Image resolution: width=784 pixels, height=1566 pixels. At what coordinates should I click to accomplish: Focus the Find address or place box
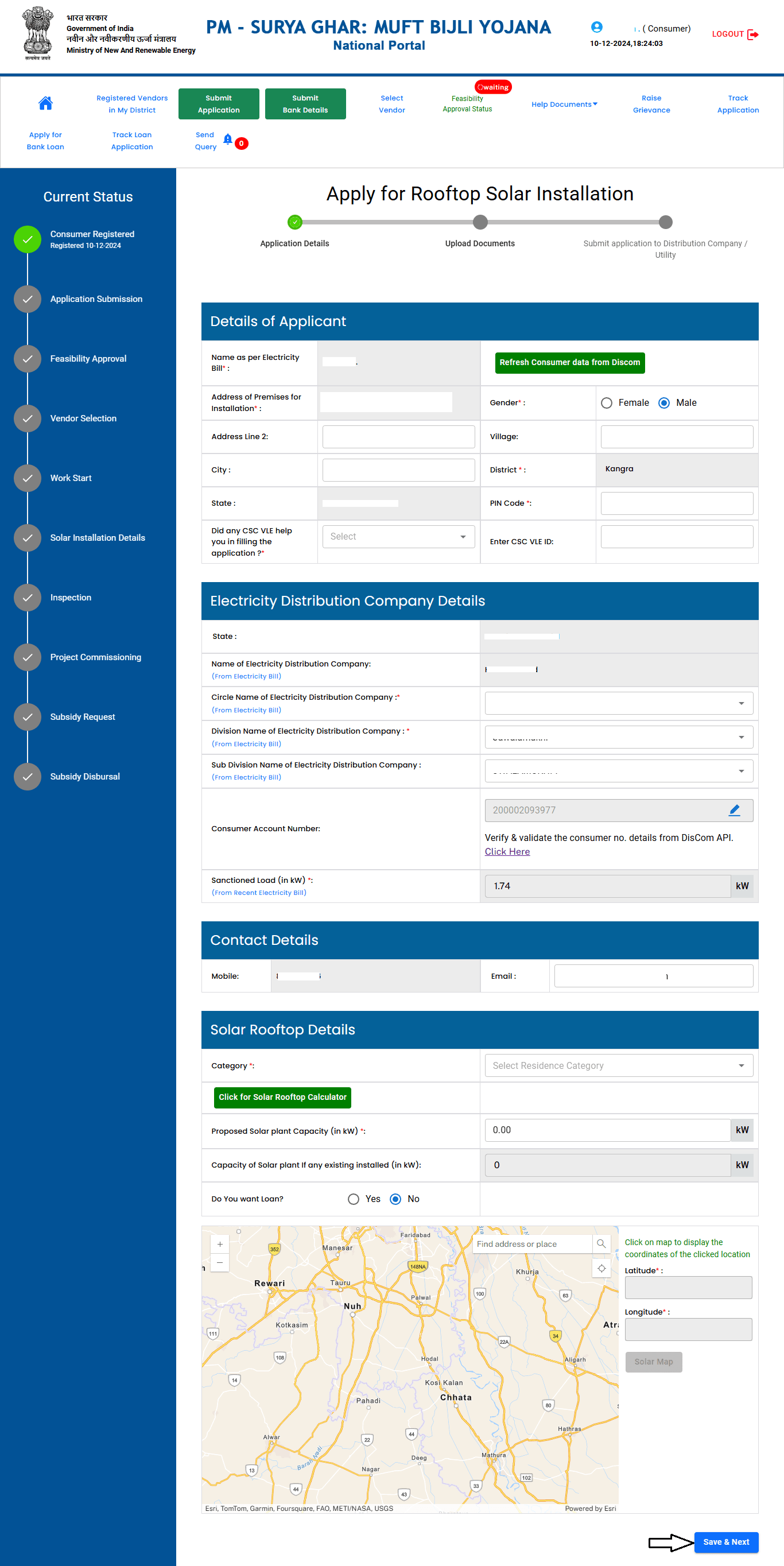point(533,1244)
